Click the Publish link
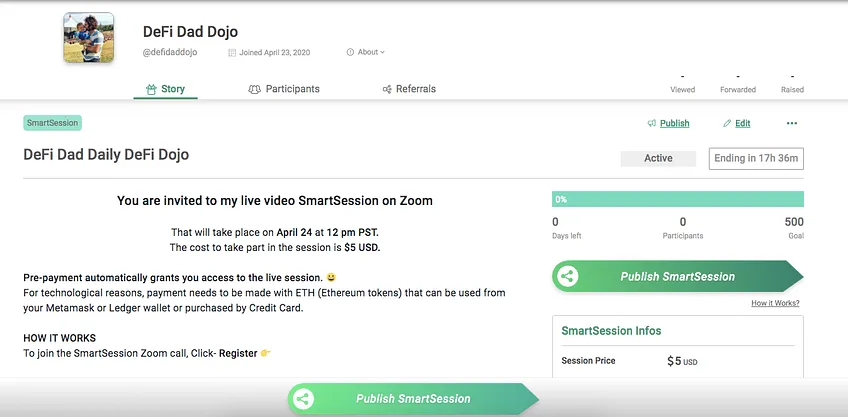 pos(674,123)
